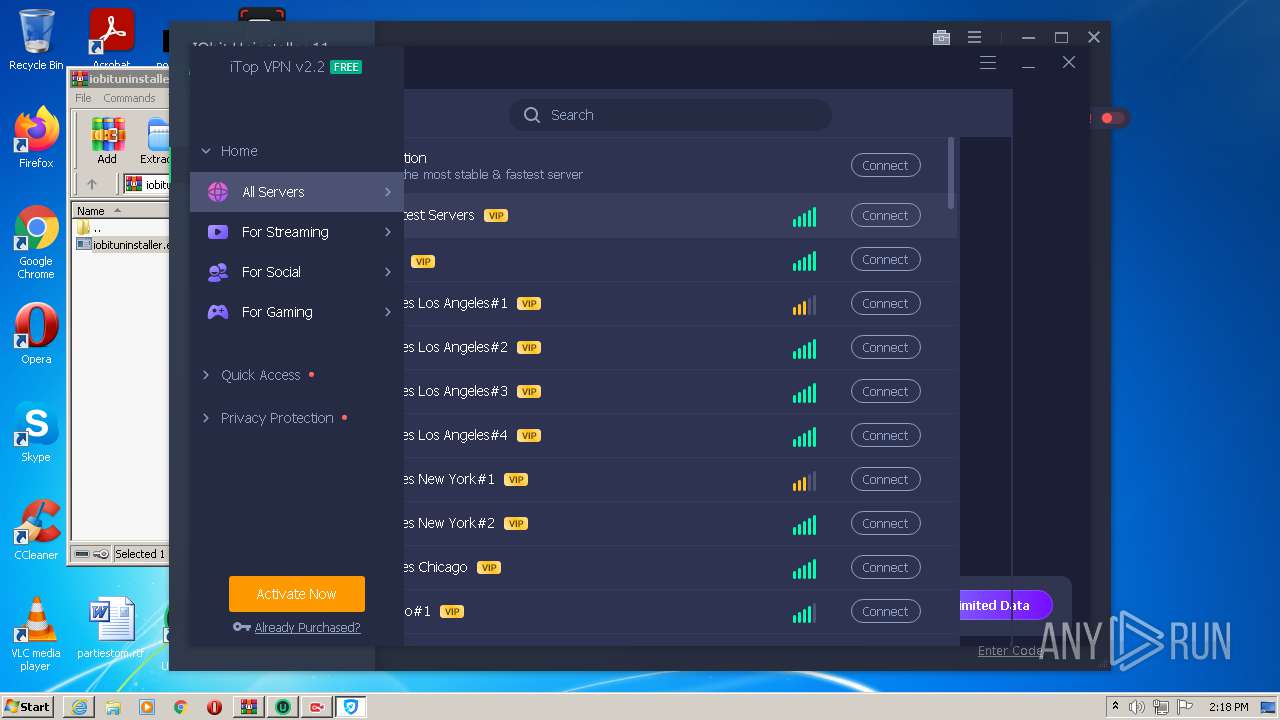1280x720 pixels.
Task: Click the taskbar clock
Action: 1227,707
